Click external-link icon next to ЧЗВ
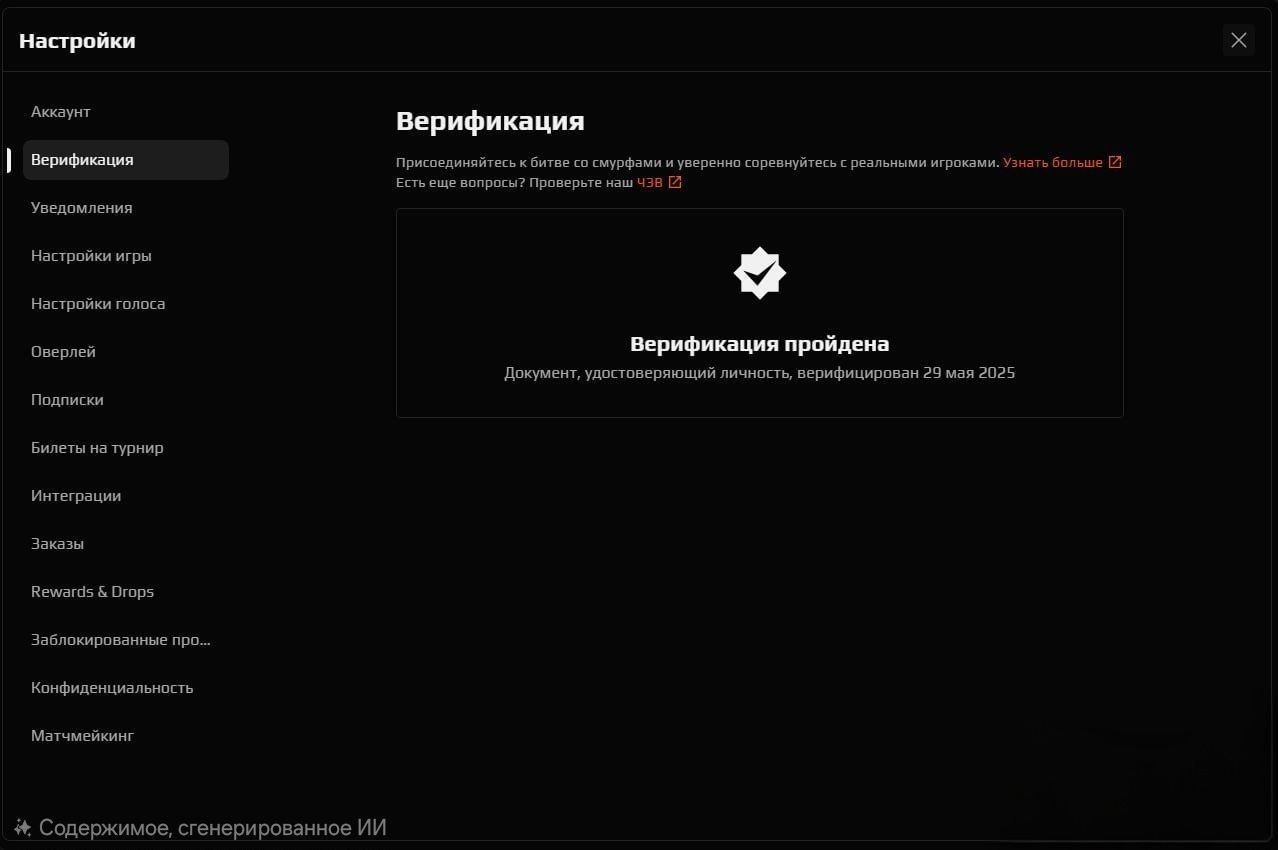1278x850 pixels. point(675,183)
